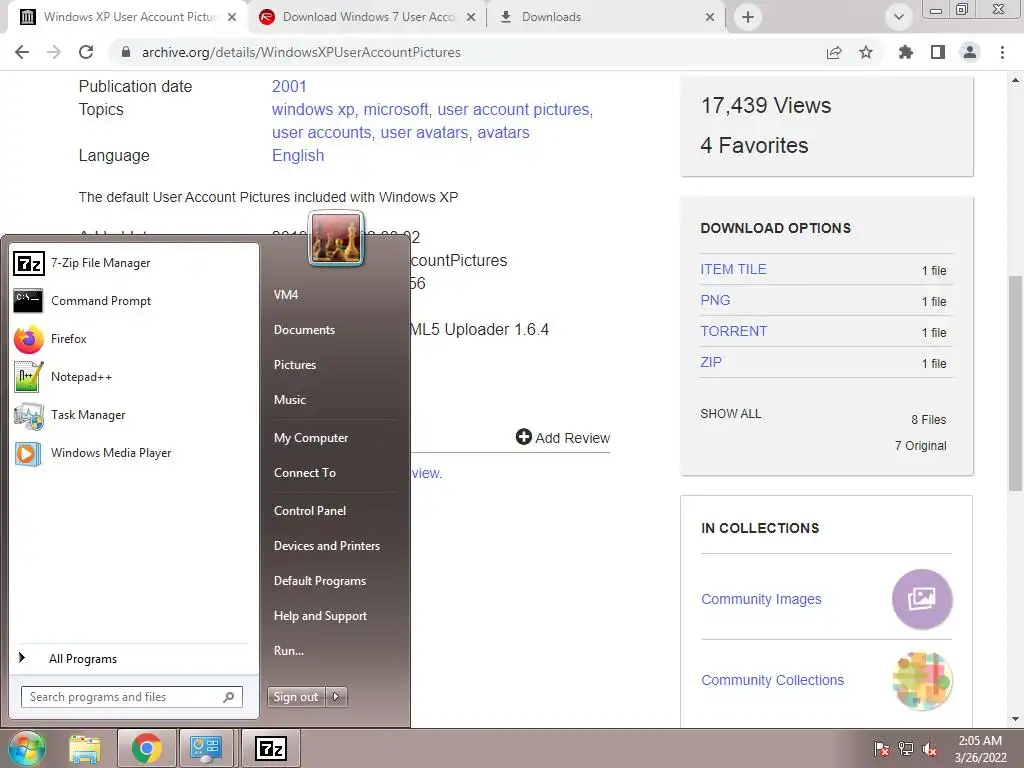
Task: Open the Run... dialog
Action: (289, 650)
